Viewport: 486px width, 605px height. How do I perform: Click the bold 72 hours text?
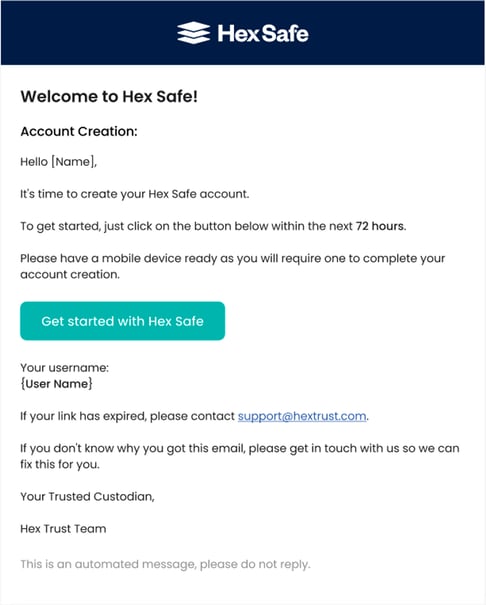coord(380,226)
